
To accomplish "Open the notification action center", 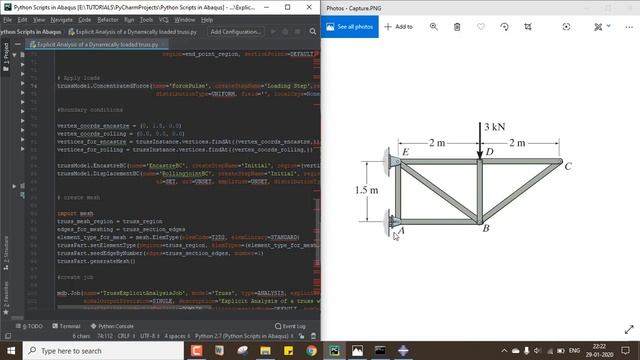I will tap(625, 351).
